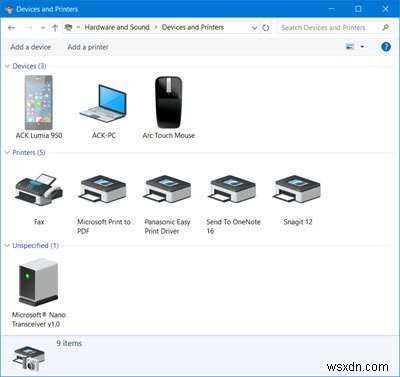Click the details pane devices icon
Image resolution: width=400 pixels, height=377 pixels.
tap(29, 359)
